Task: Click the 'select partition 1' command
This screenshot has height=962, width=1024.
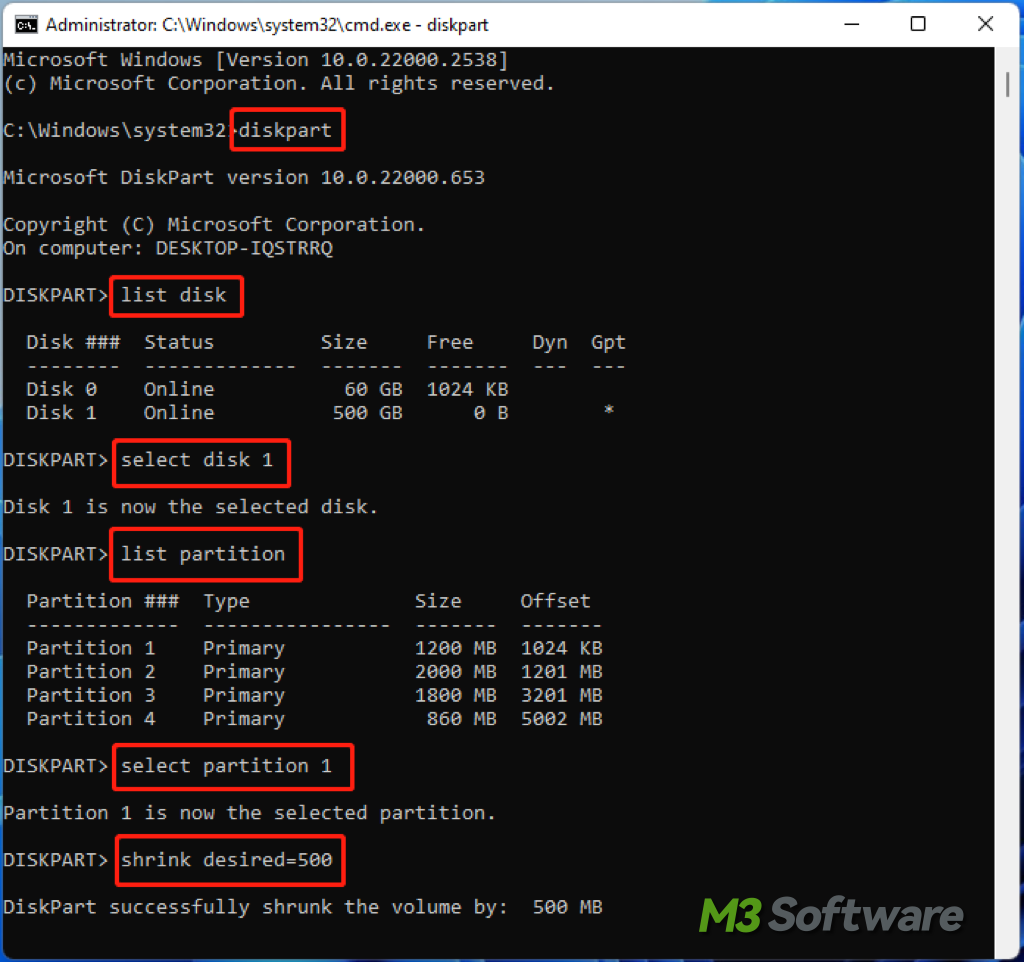Action: click(227, 765)
